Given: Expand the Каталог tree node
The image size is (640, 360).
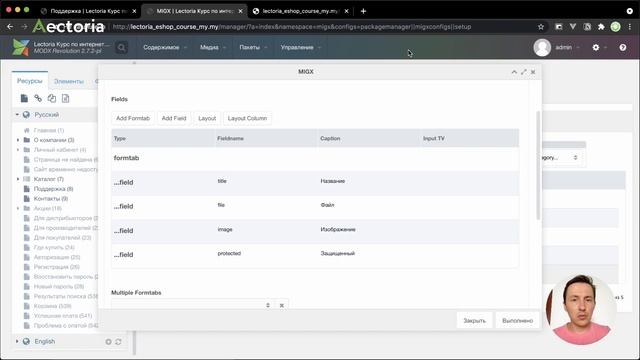Looking at the screenshot, I should coord(18,179).
